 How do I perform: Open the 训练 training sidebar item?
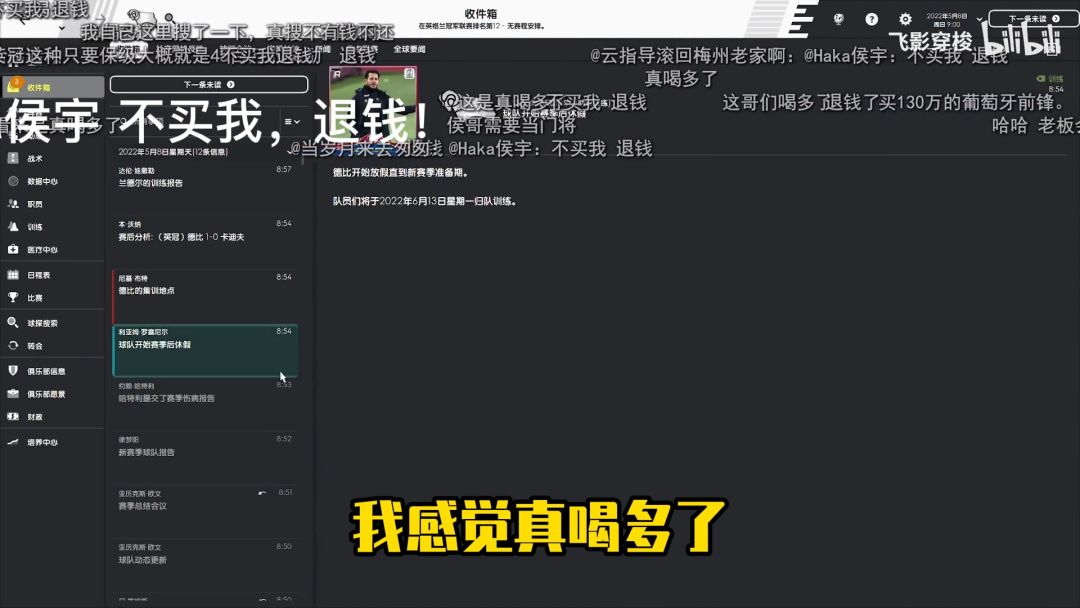coord(52,227)
